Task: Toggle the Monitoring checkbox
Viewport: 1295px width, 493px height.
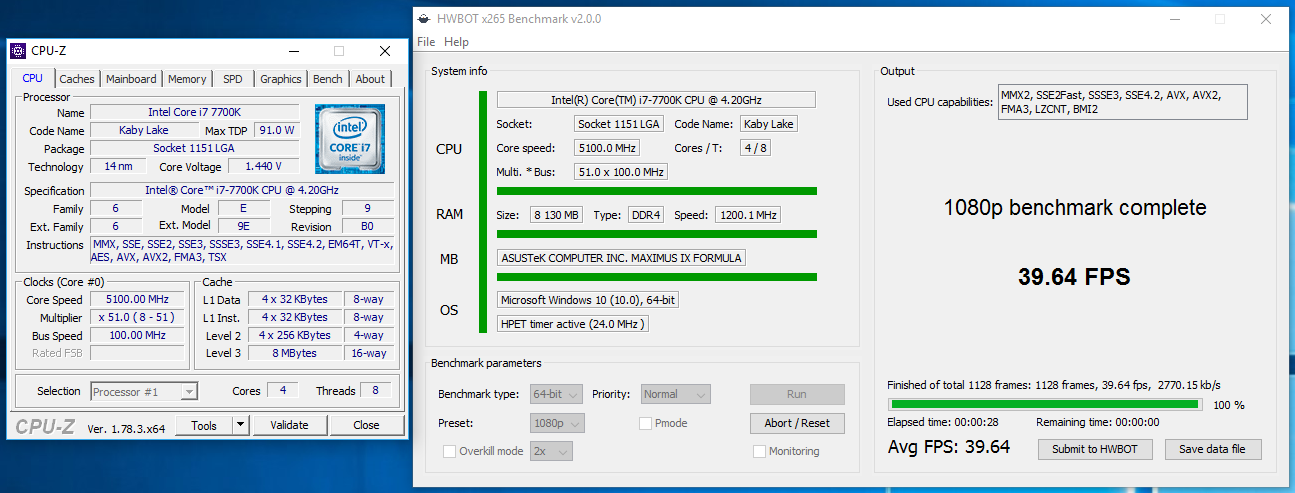Action: point(760,451)
